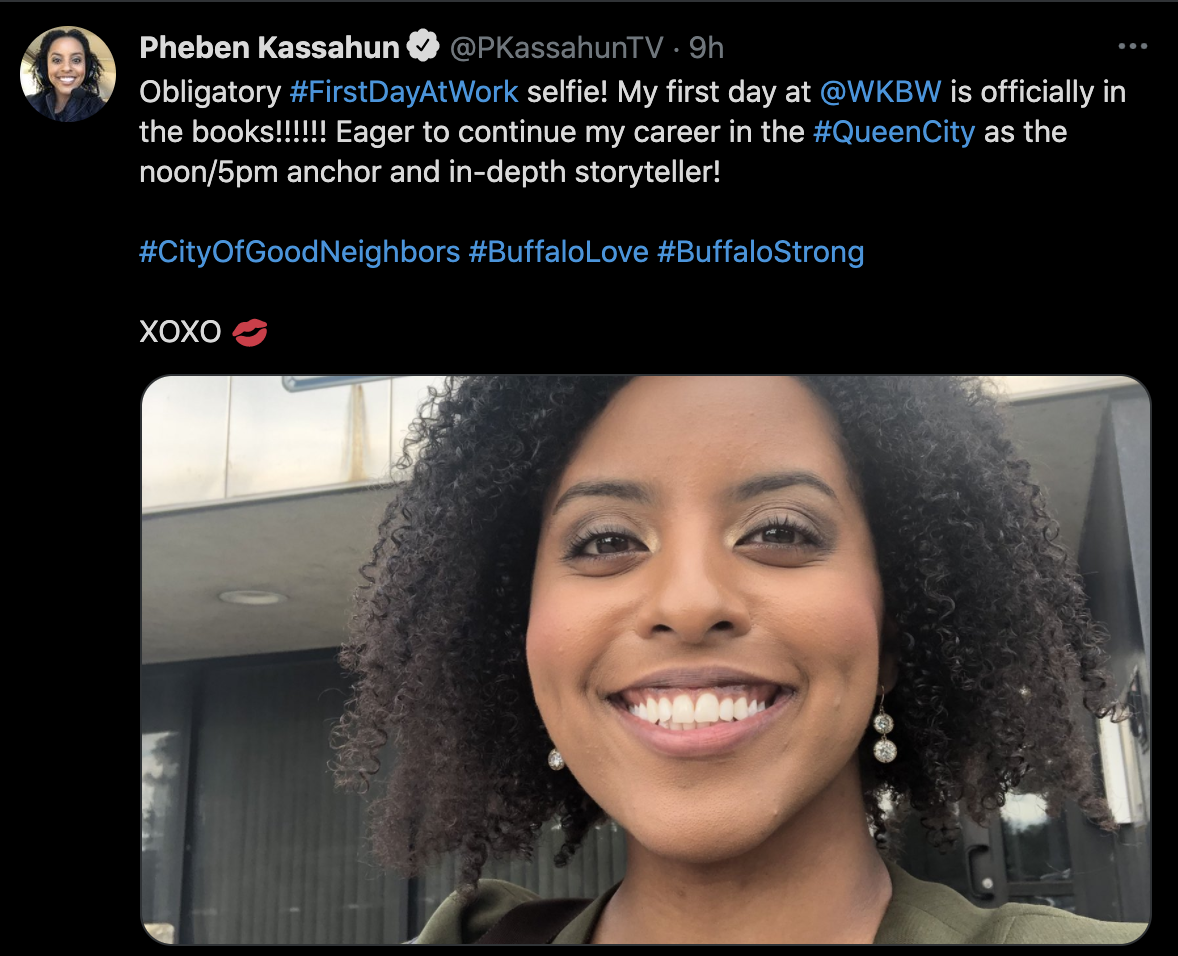Visit the @WKBW mention

coord(880,92)
